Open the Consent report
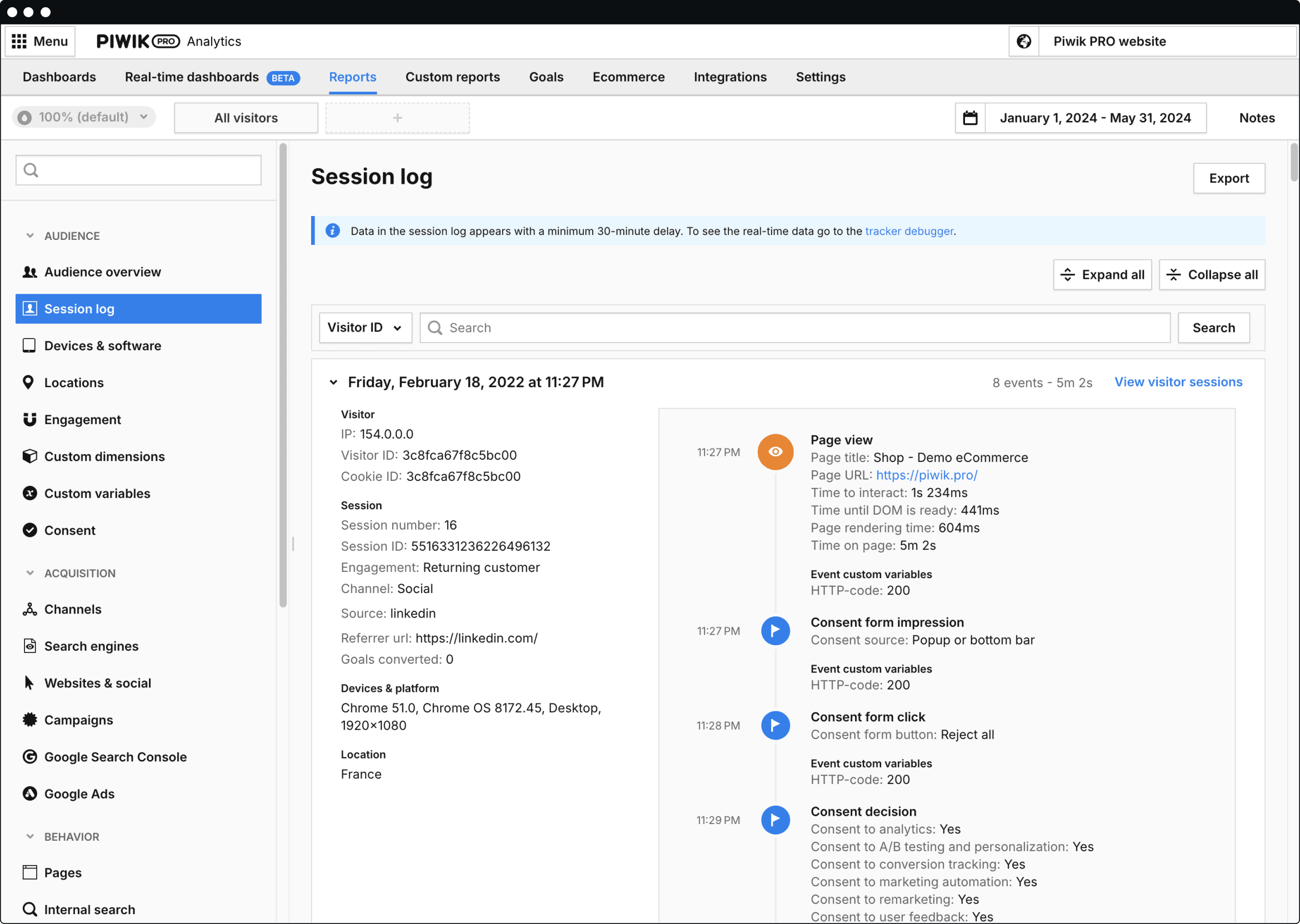Image resolution: width=1300 pixels, height=924 pixels. tap(70, 530)
